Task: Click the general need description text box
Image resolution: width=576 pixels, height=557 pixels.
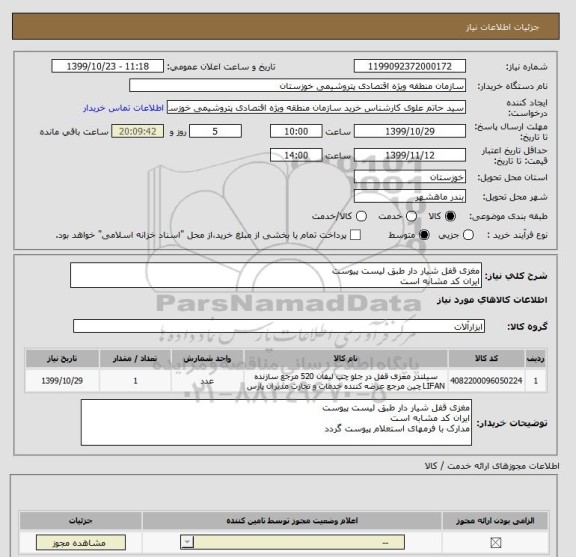Action: tap(276, 275)
